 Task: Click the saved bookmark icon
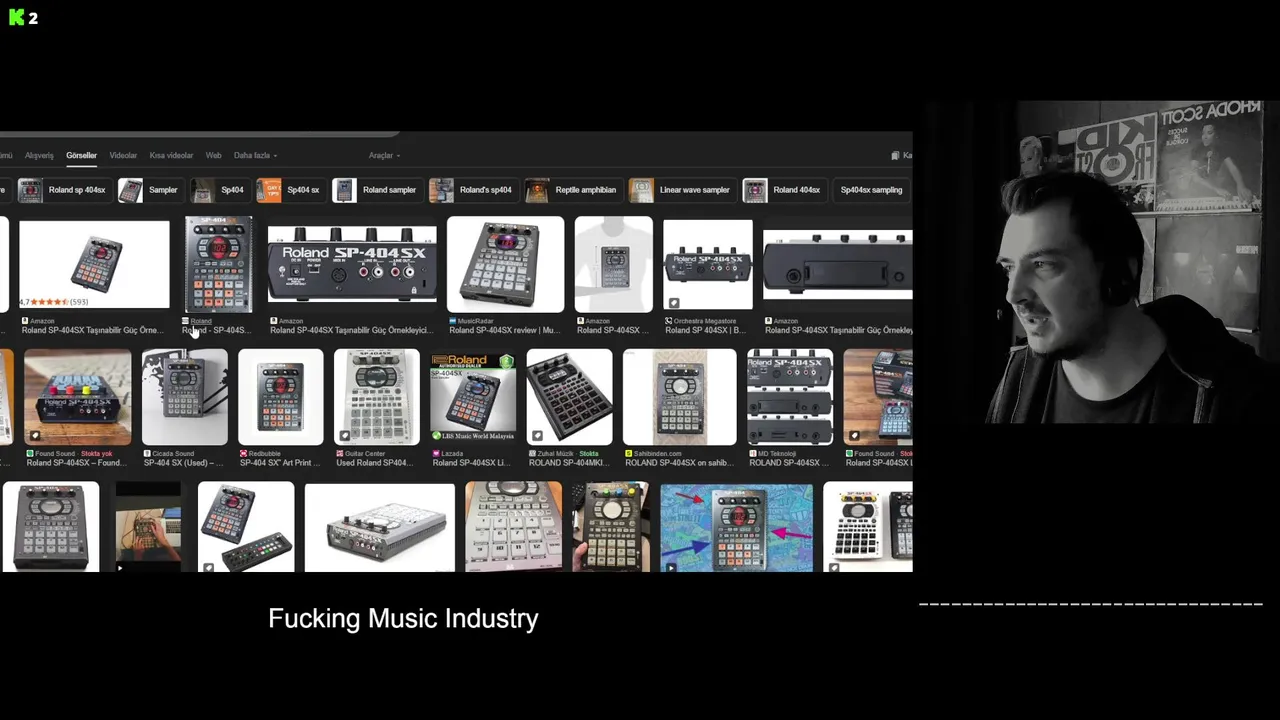895,155
